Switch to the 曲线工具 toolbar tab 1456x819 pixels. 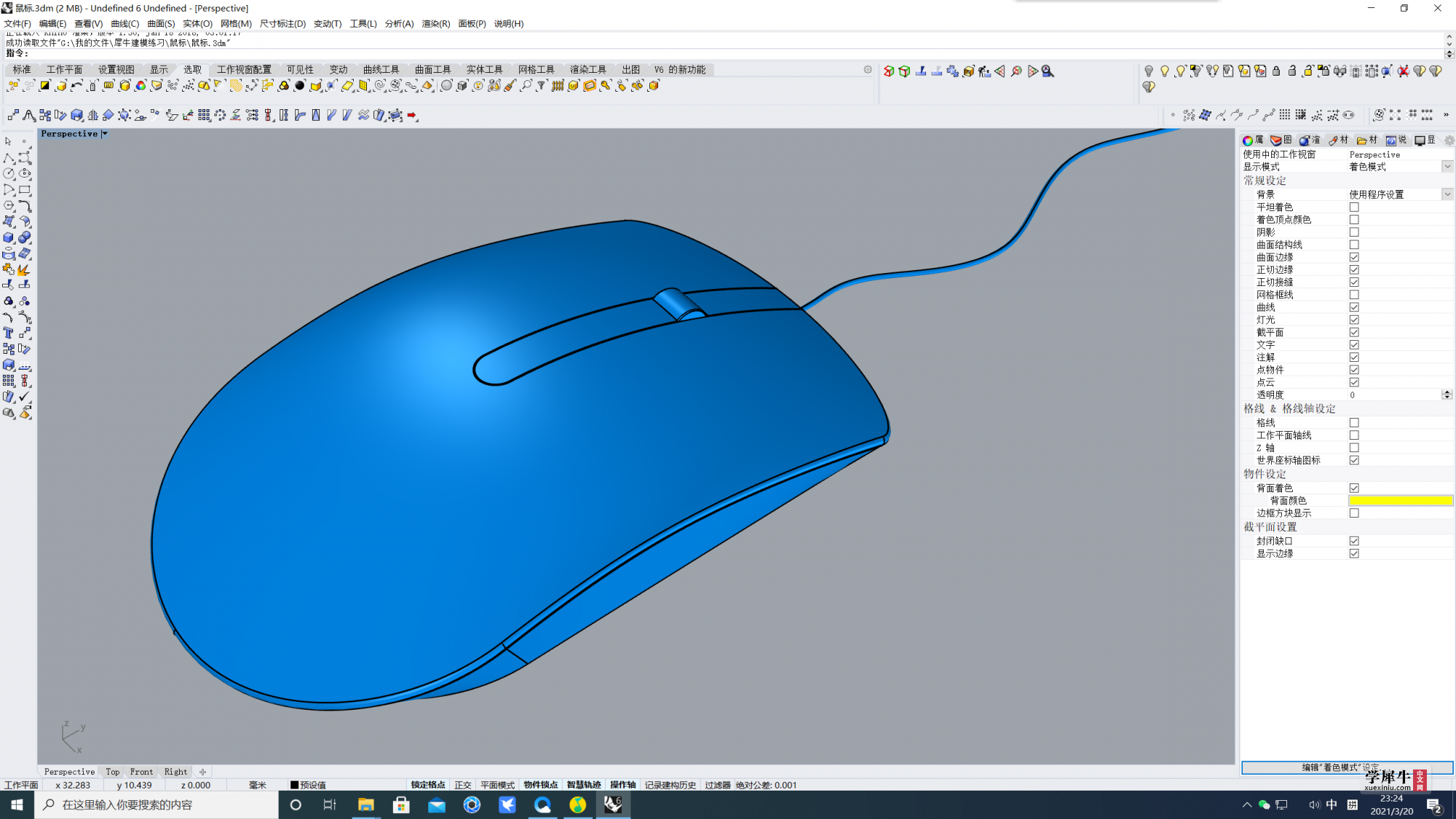[381, 70]
